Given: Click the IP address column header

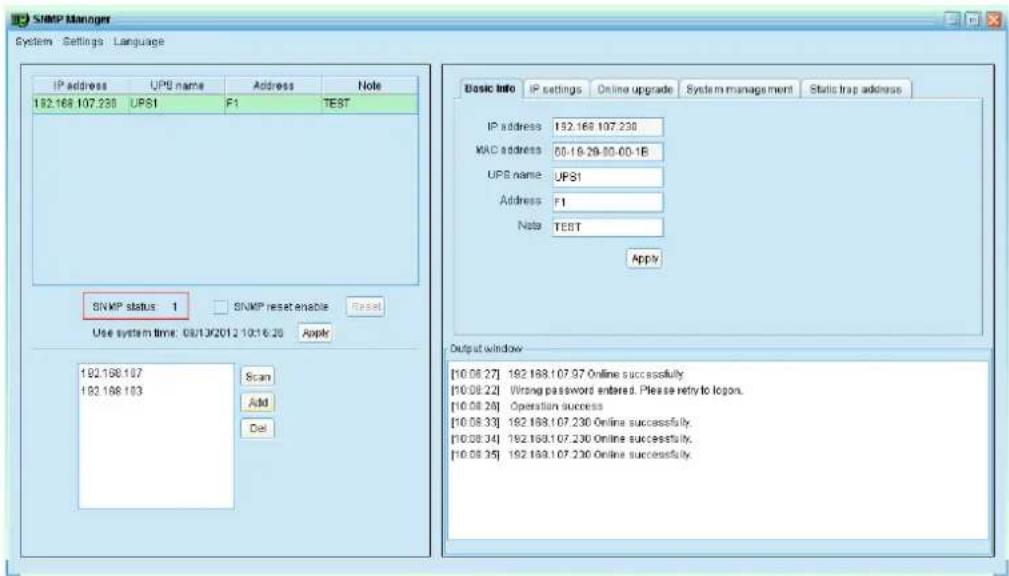Looking at the screenshot, I should pos(80,86).
